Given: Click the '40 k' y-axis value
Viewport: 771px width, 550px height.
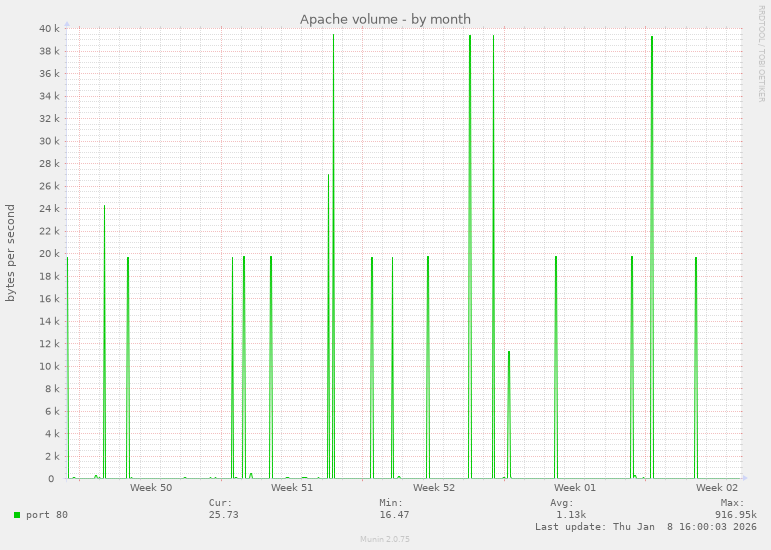Looking at the screenshot, I should coord(49,29).
